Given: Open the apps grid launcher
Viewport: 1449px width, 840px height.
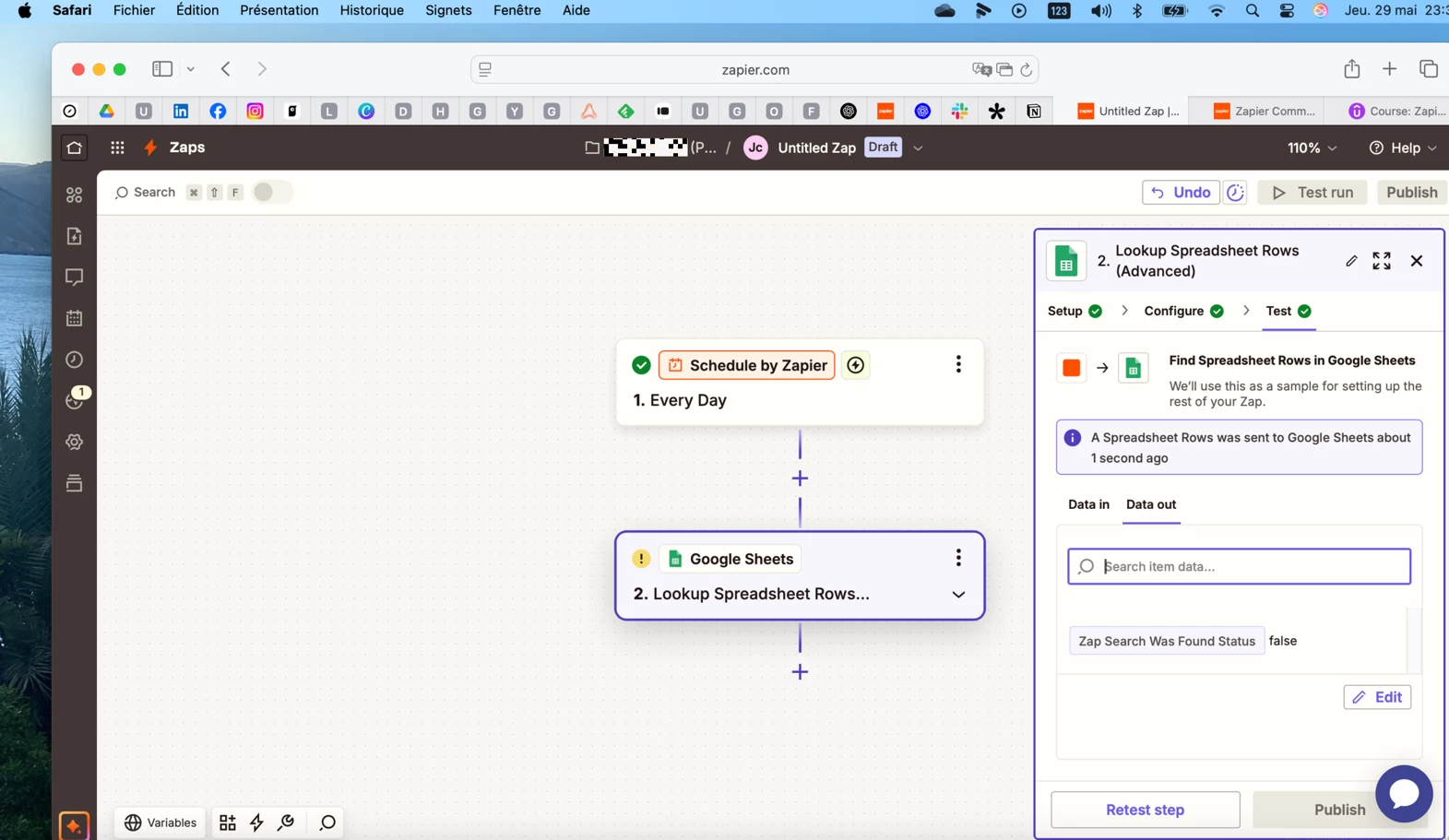Looking at the screenshot, I should point(117,148).
